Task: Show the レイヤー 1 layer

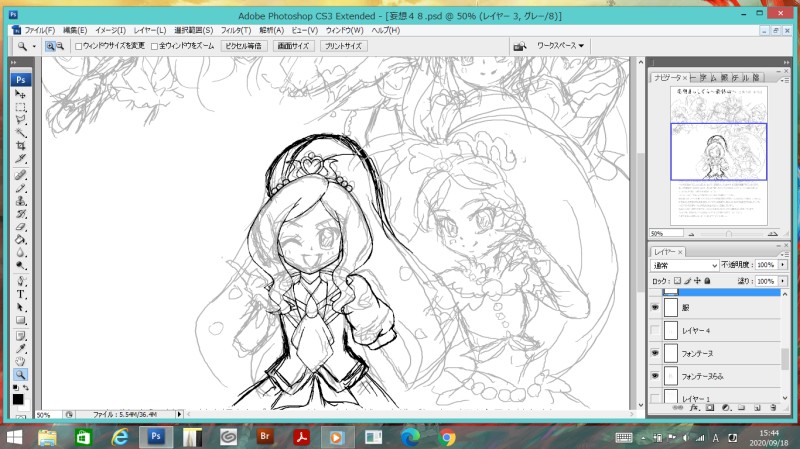Action: click(x=655, y=397)
